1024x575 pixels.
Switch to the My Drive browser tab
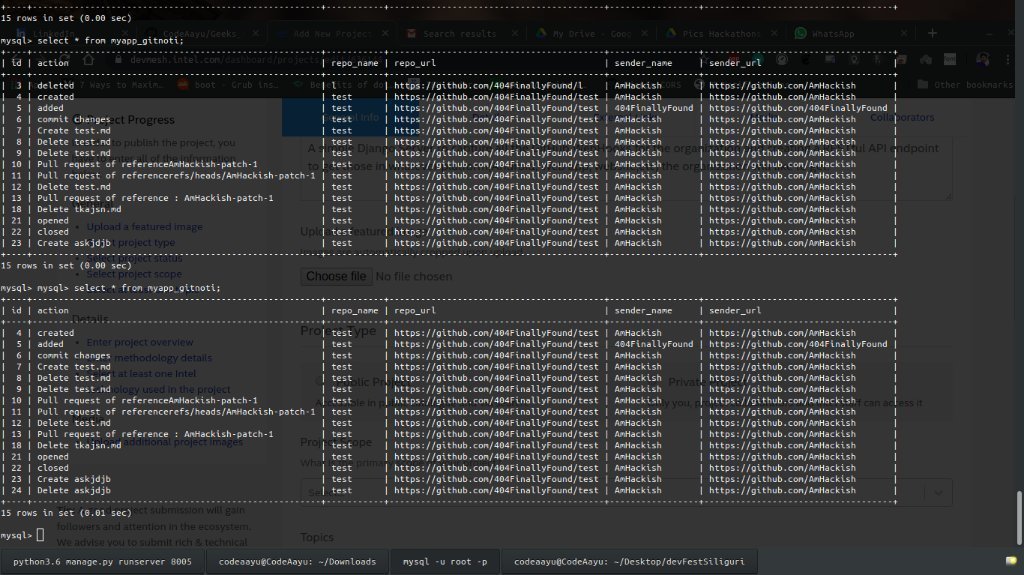592,33
